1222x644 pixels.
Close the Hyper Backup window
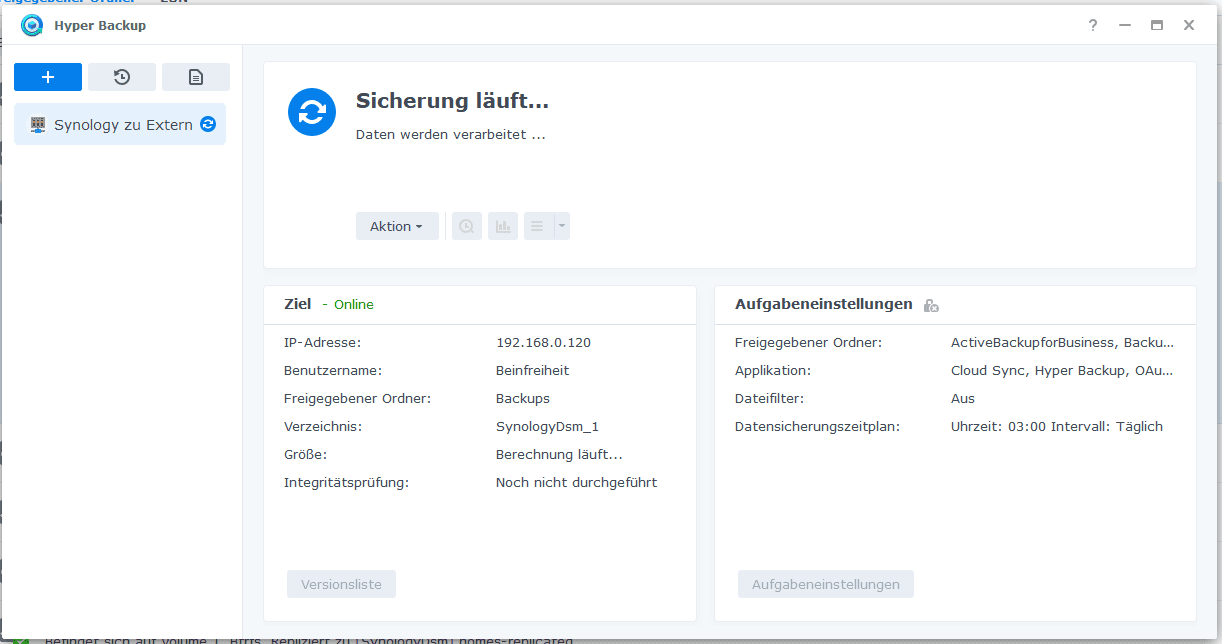point(1189,25)
